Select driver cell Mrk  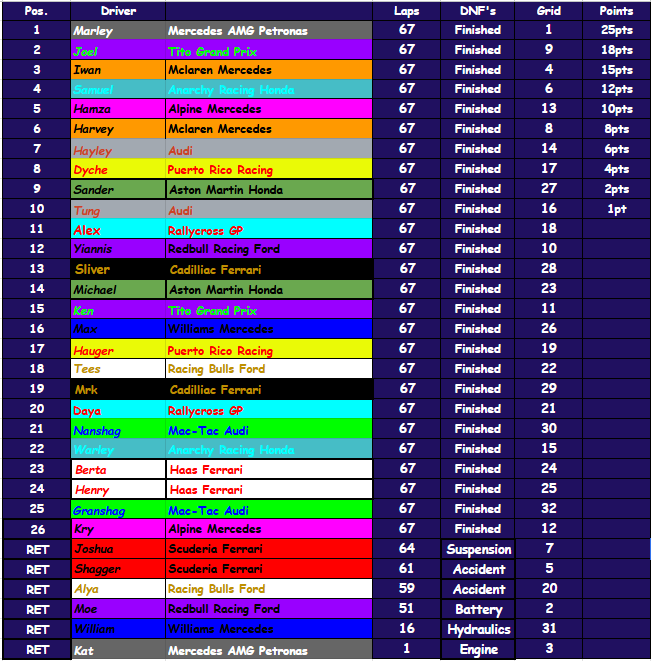118,389
